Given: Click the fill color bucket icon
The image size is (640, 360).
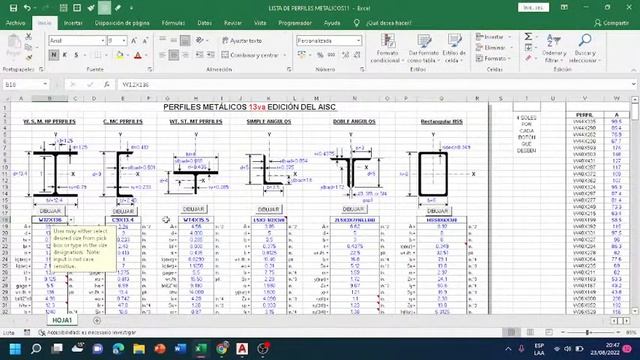Looking at the screenshot, I should click(x=120, y=55).
